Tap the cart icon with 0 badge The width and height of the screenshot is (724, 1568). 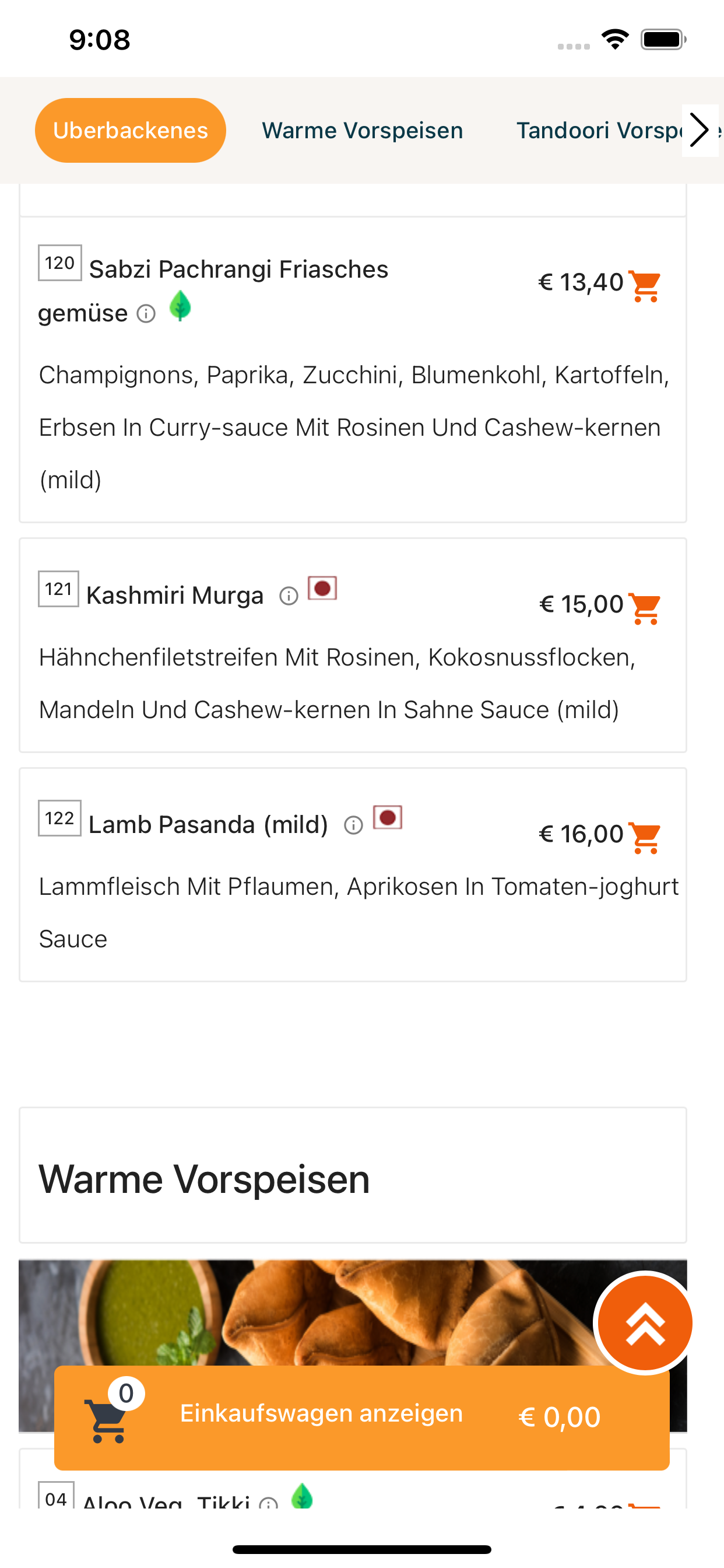pyautogui.click(x=110, y=1412)
